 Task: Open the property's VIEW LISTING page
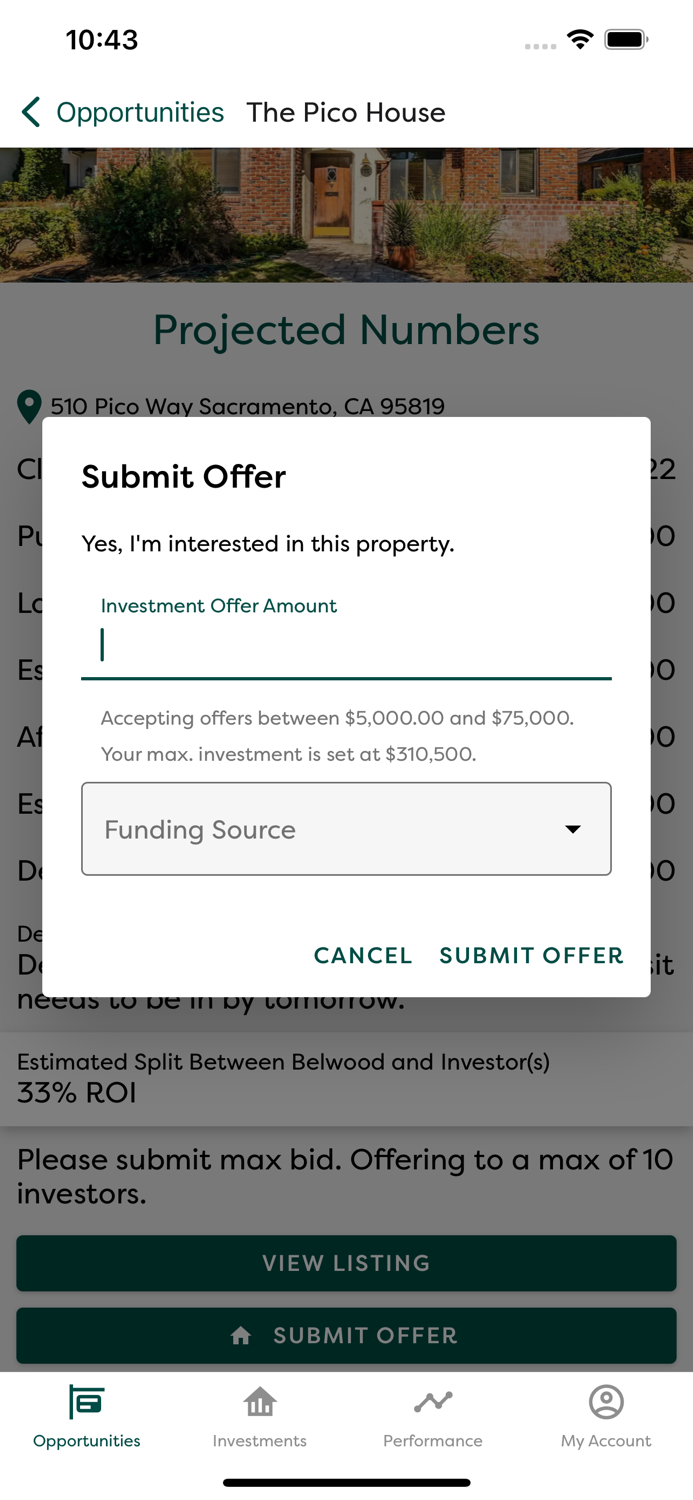[x=346, y=1263]
